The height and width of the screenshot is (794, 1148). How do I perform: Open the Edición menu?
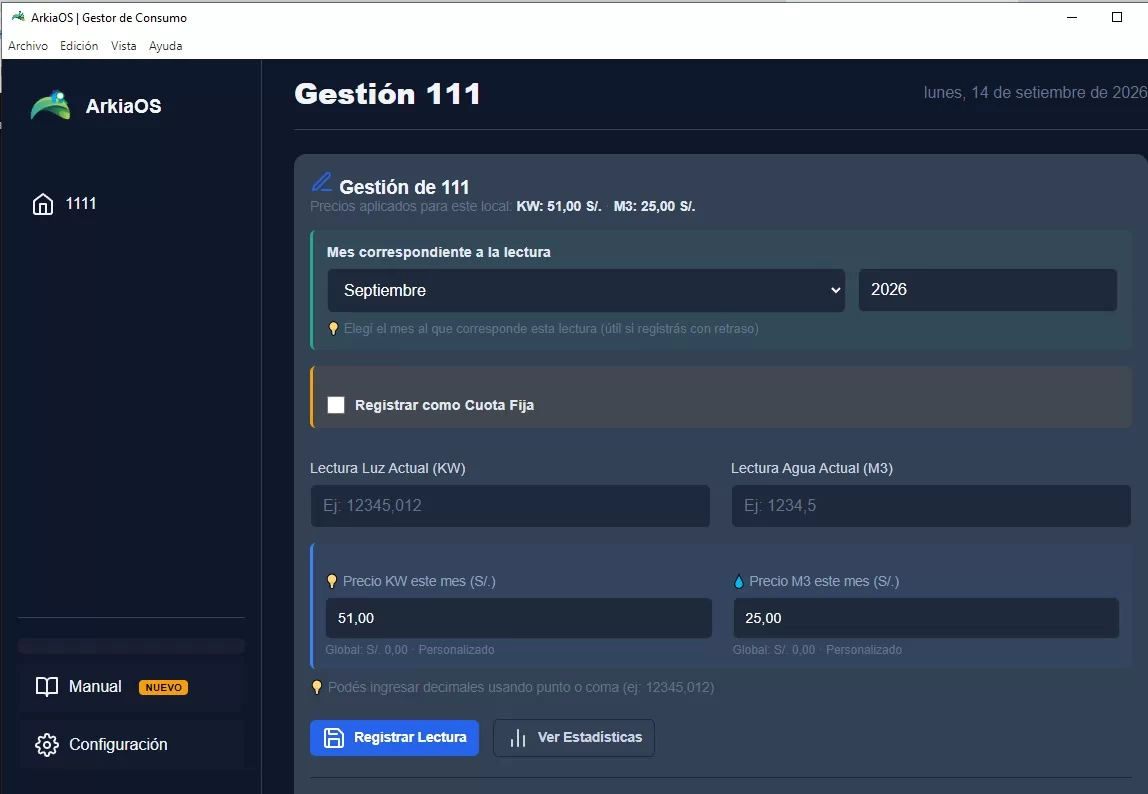pos(79,45)
